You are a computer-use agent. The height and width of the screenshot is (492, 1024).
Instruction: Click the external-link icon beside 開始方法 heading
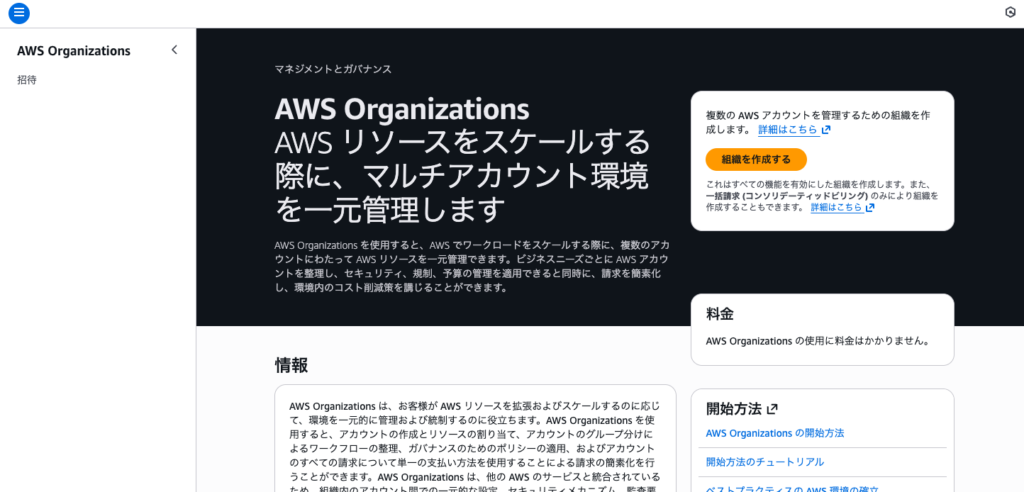pos(772,409)
